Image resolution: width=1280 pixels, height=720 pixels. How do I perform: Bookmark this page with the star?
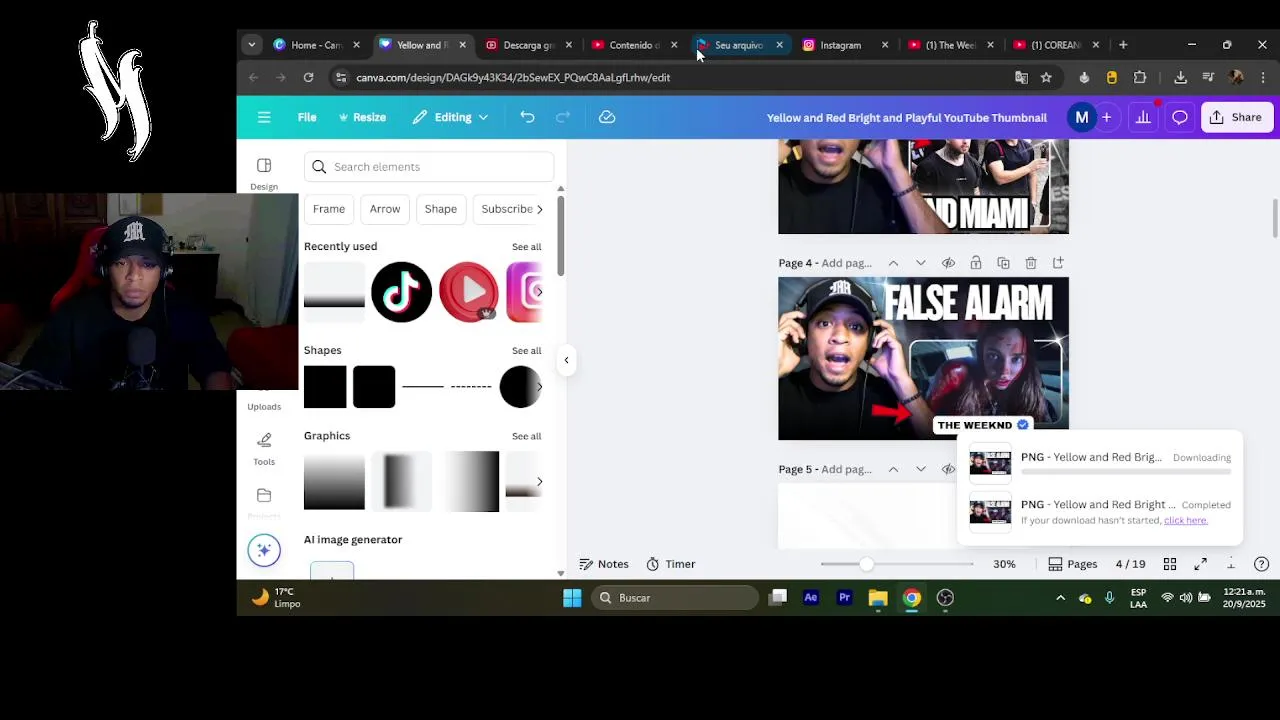pyautogui.click(x=1046, y=77)
